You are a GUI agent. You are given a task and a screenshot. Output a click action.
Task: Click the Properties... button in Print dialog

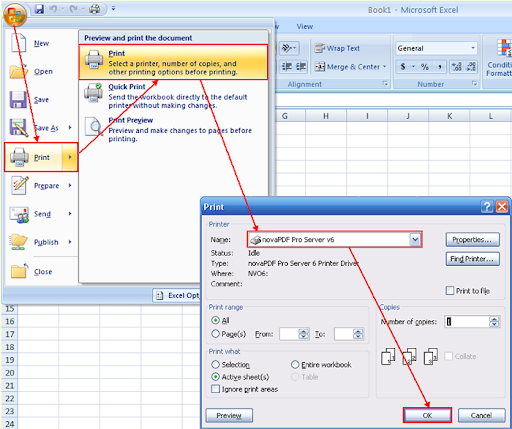pyautogui.click(x=472, y=240)
